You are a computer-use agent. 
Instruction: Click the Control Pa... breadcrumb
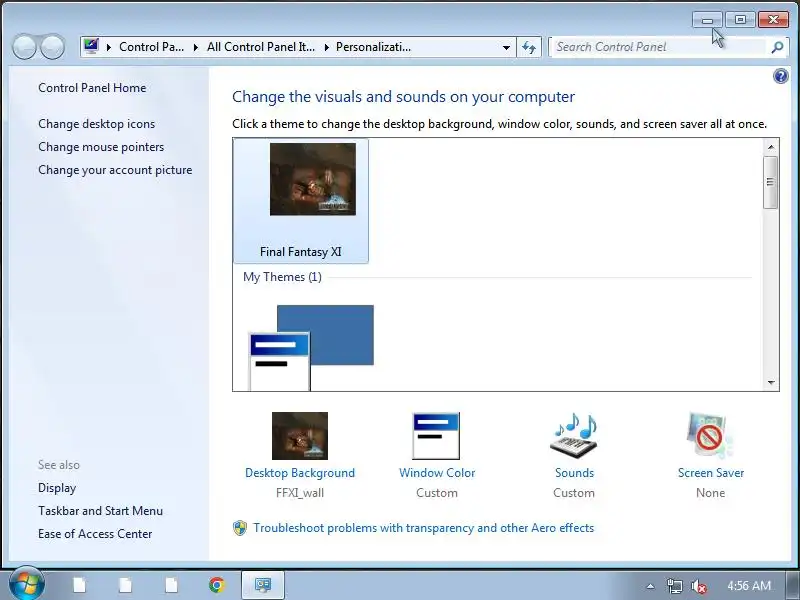pos(152,47)
